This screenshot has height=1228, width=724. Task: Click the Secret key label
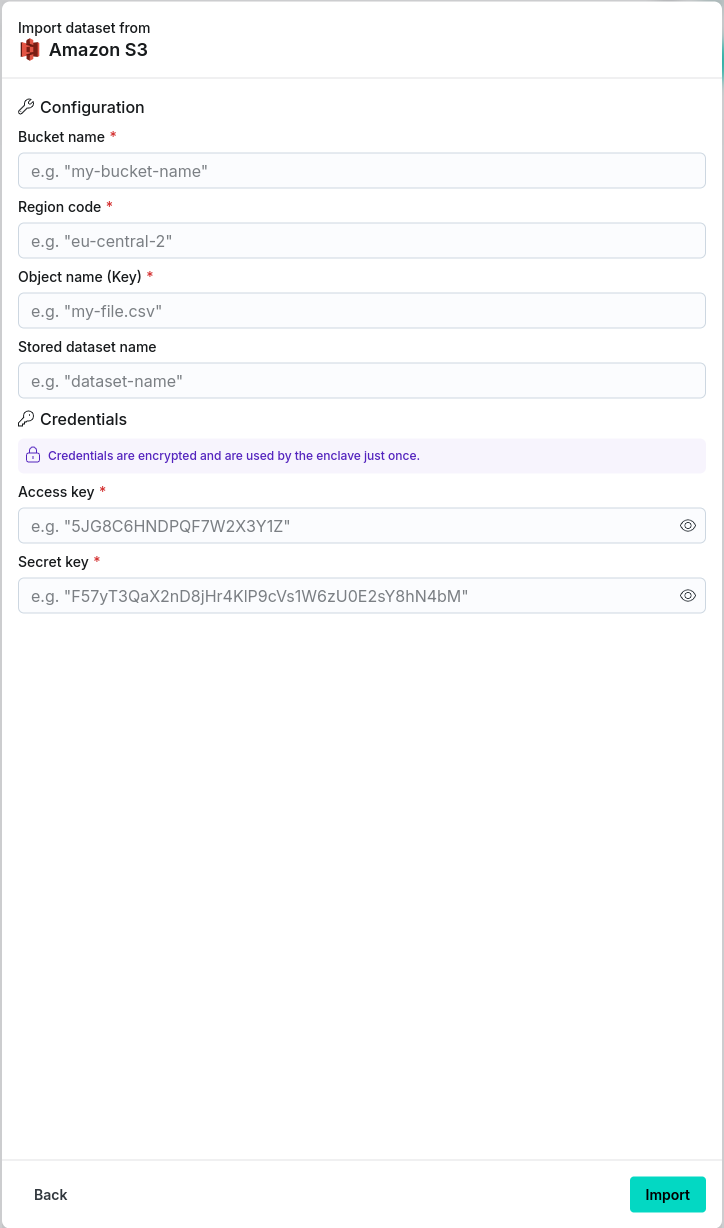coord(53,562)
